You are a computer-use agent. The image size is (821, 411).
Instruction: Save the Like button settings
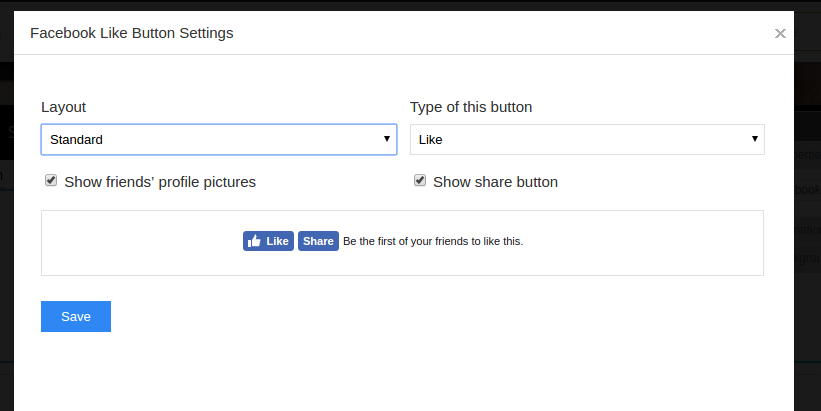76,316
